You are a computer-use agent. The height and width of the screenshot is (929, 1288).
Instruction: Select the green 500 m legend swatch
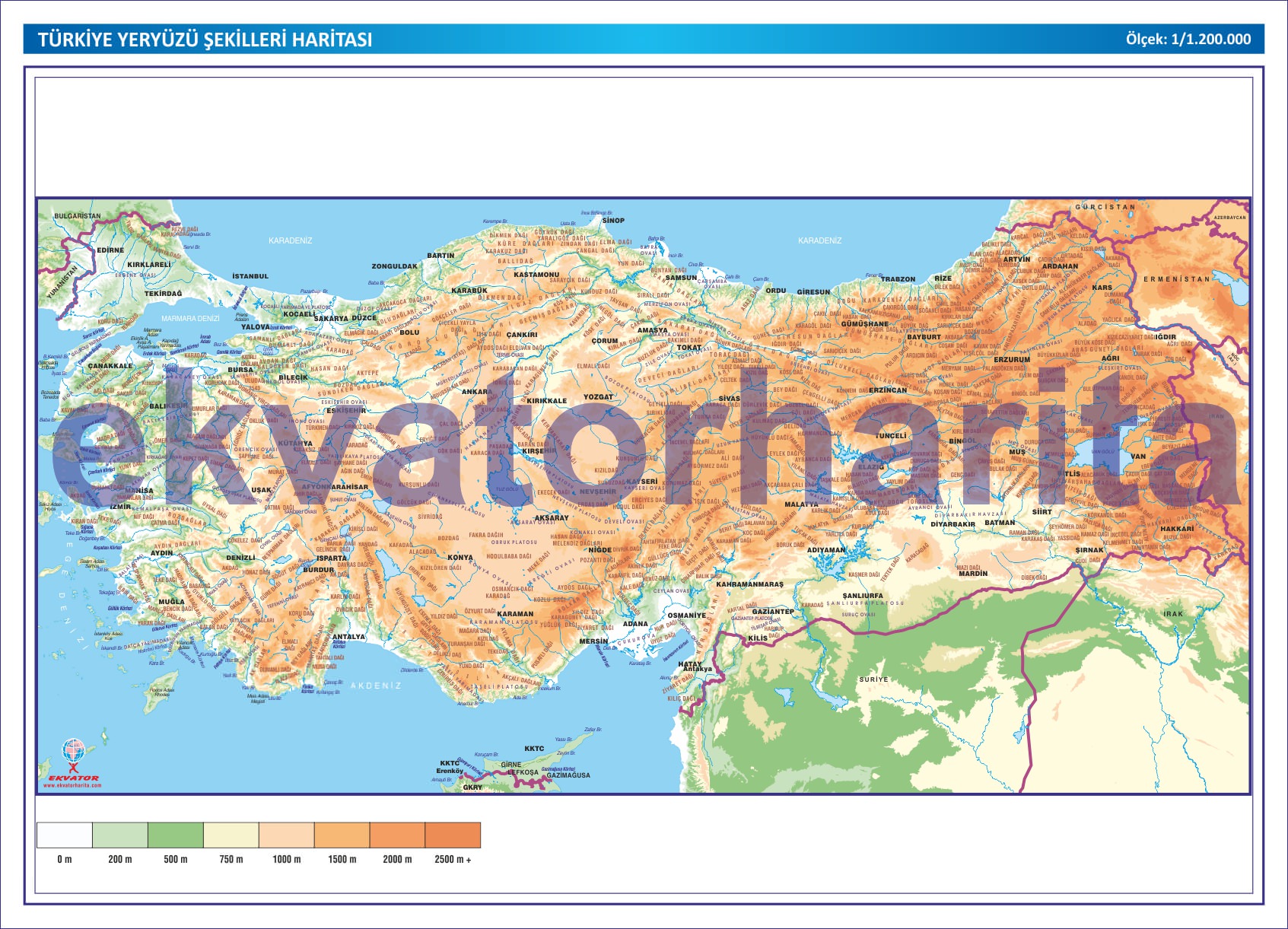click(176, 835)
